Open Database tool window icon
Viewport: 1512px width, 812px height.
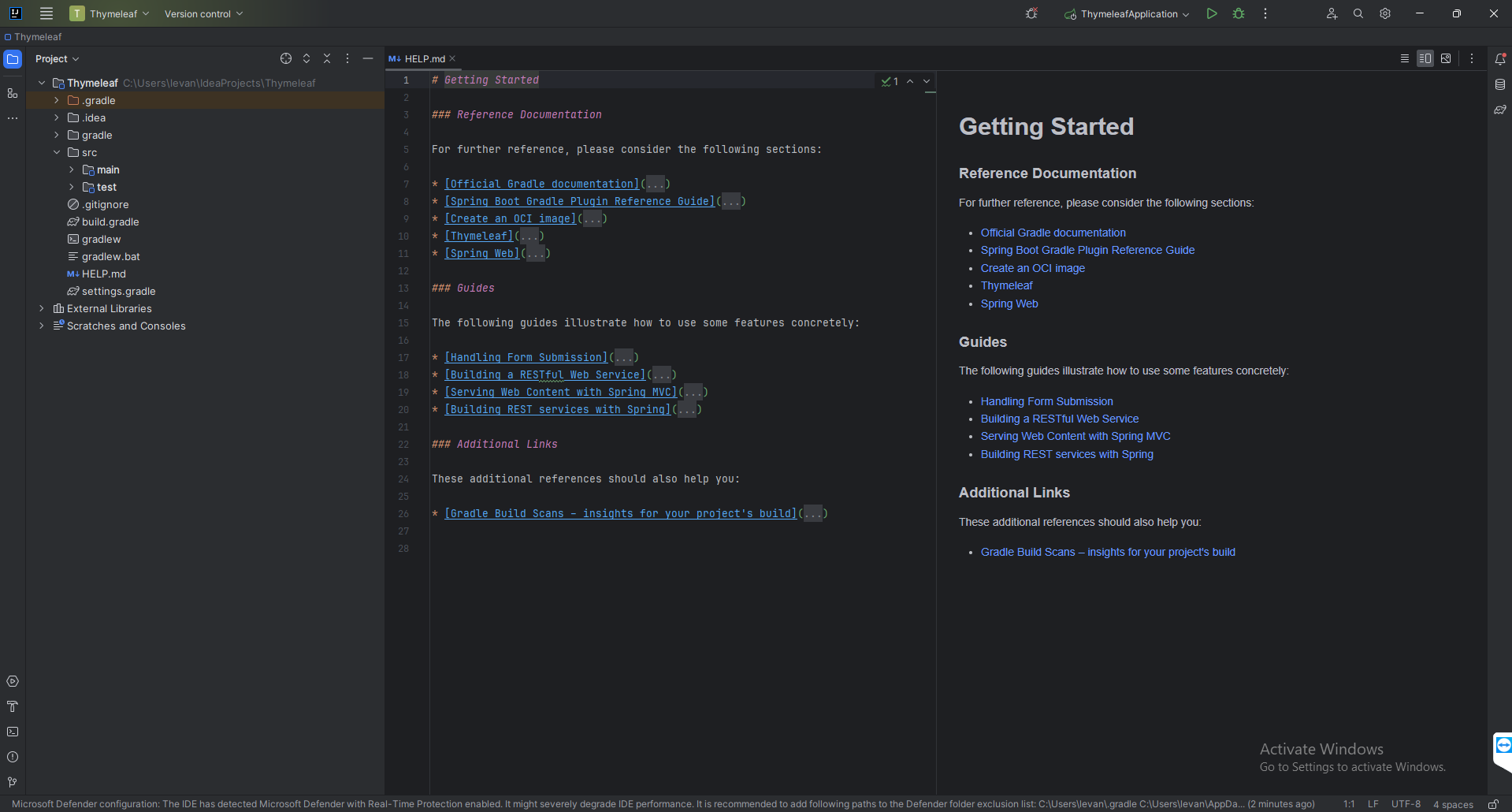pos(1500,84)
